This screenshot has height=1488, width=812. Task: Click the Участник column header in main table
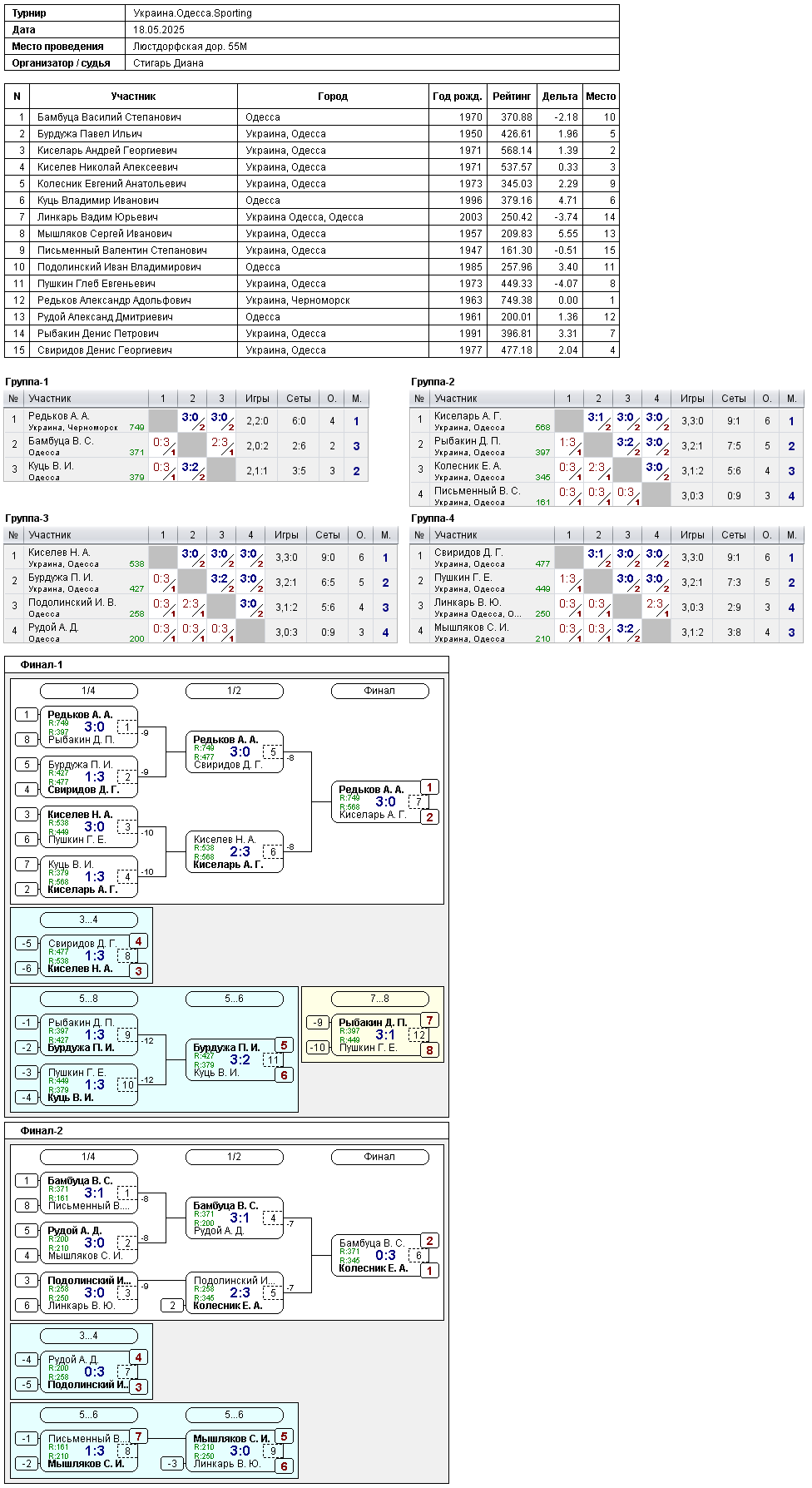(x=133, y=97)
